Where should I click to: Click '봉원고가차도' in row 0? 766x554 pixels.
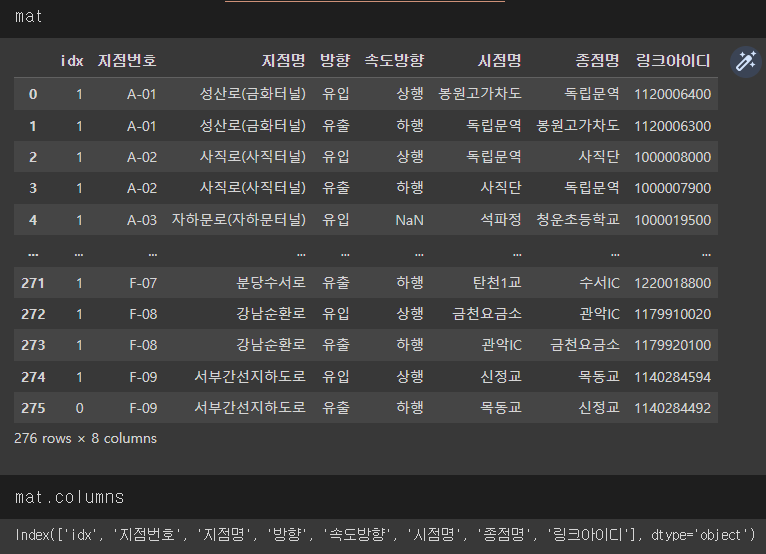(x=480, y=94)
